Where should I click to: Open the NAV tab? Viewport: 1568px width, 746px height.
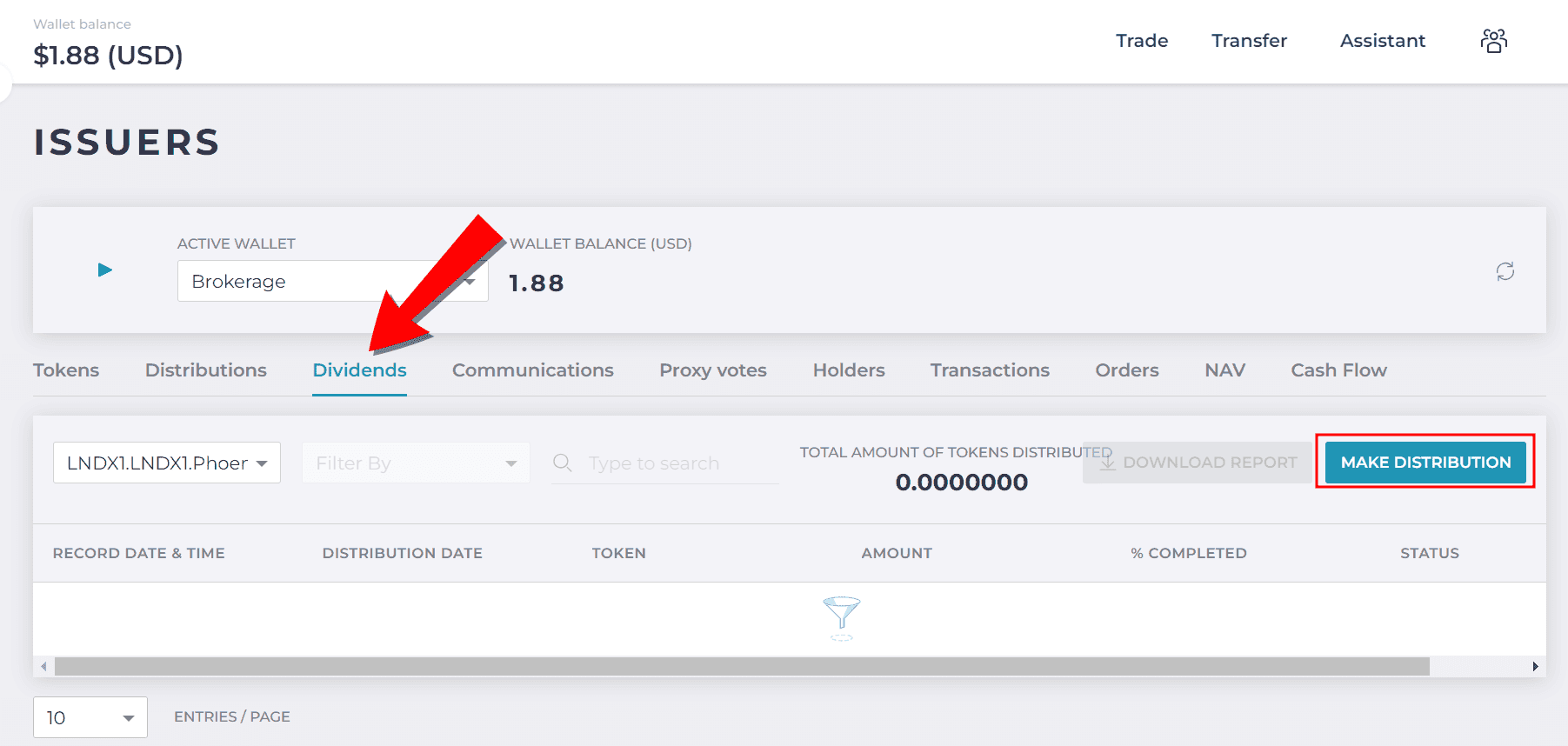pyautogui.click(x=1224, y=370)
